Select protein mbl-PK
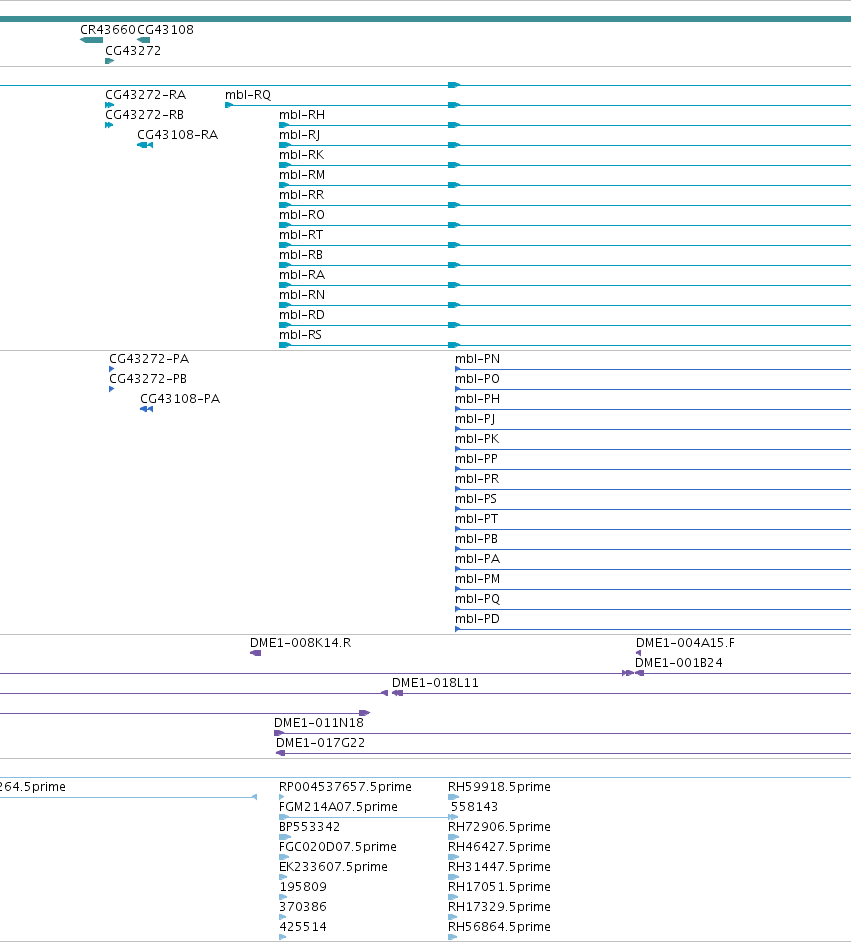This screenshot has width=851, height=942. click(x=477, y=439)
